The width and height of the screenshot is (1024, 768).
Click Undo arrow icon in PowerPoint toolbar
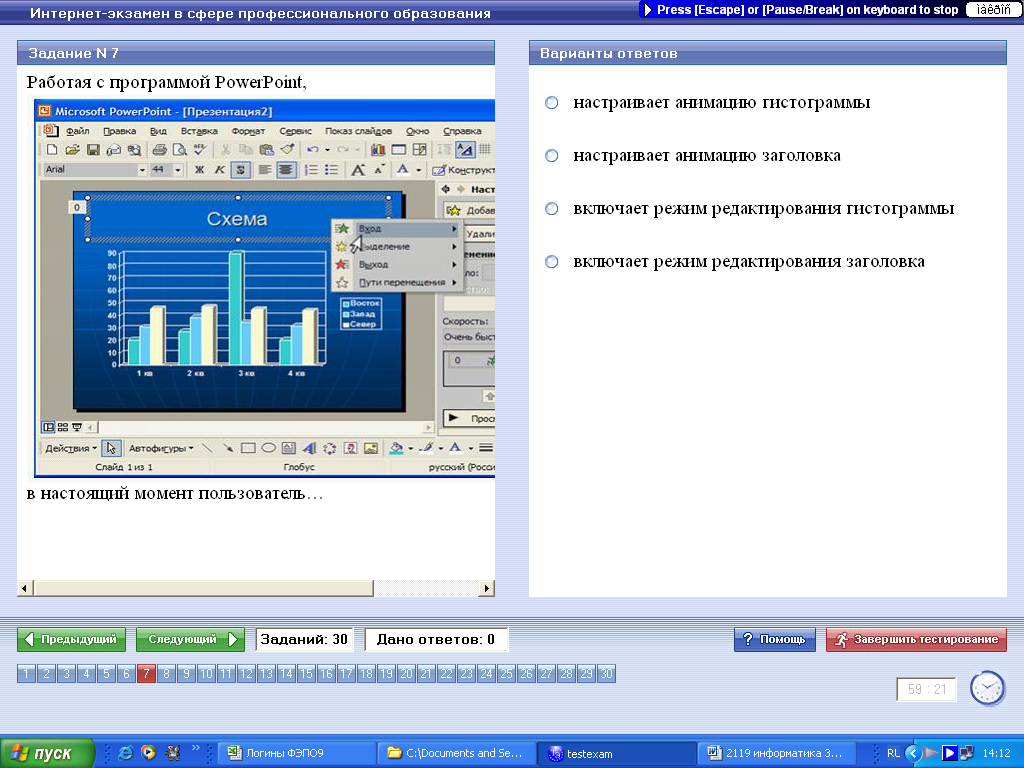pyautogui.click(x=313, y=150)
